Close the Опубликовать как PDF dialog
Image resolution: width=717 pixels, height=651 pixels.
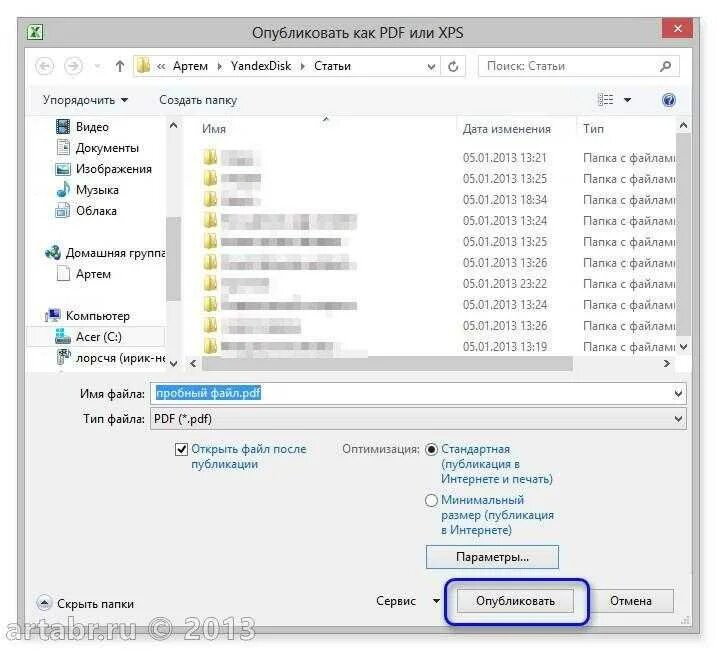pyautogui.click(x=677, y=29)
